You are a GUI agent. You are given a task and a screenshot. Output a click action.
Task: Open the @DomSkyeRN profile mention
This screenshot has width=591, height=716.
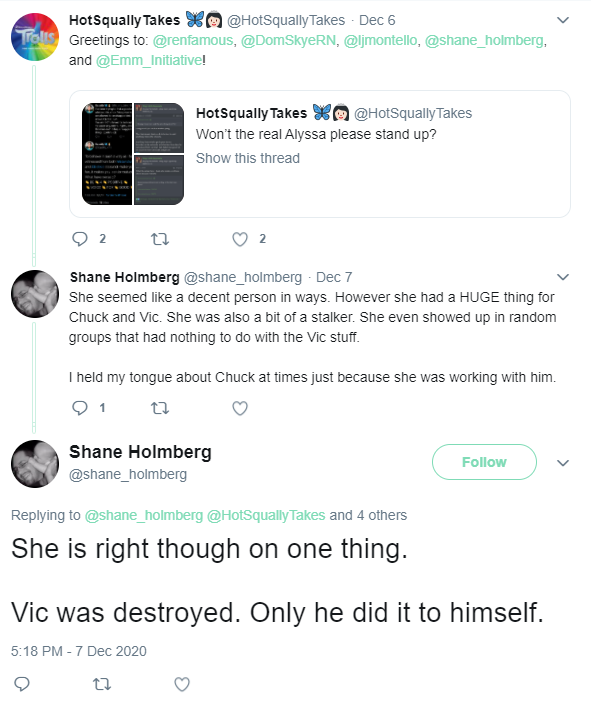[288, 40]
